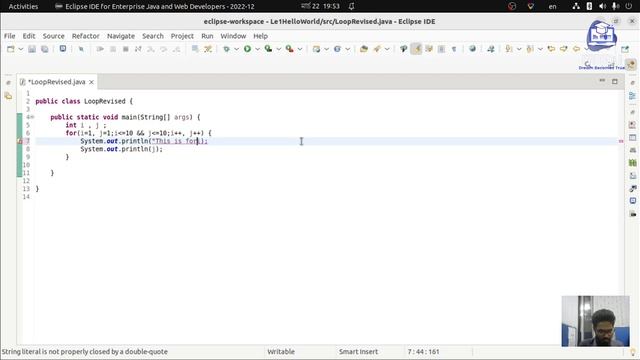Image resolution: width=640 pixels, height=360 pixels.
Task: Minimize the editor area
Action: point(602,81)
